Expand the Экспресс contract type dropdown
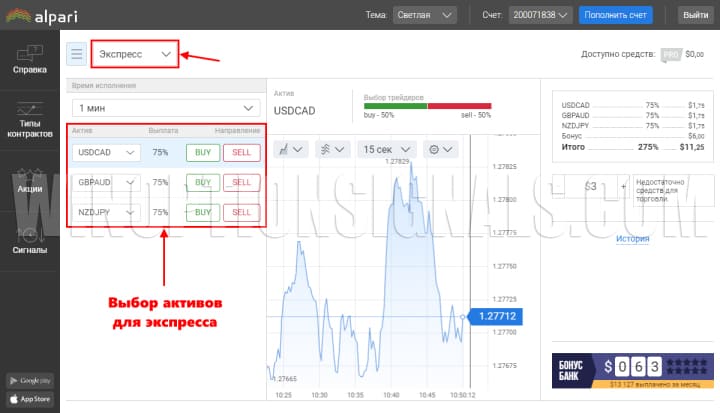720x413 pixels. tap(135, 53)
